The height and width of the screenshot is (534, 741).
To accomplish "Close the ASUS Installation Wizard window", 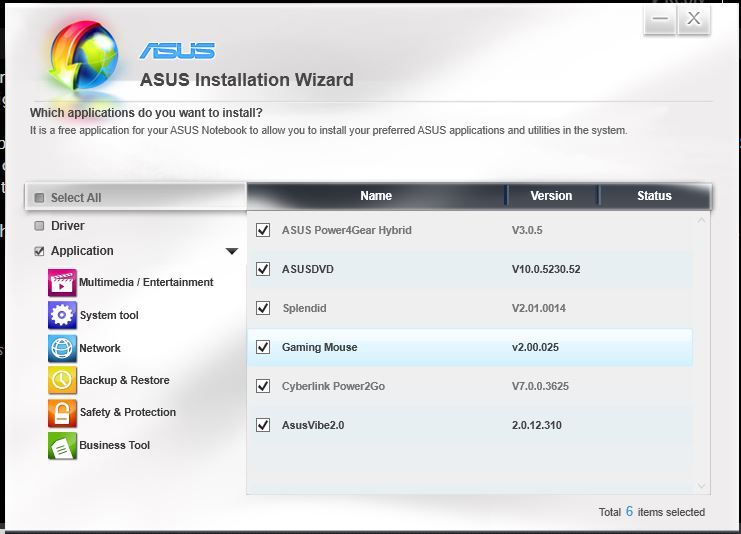I will pos(694,19).
